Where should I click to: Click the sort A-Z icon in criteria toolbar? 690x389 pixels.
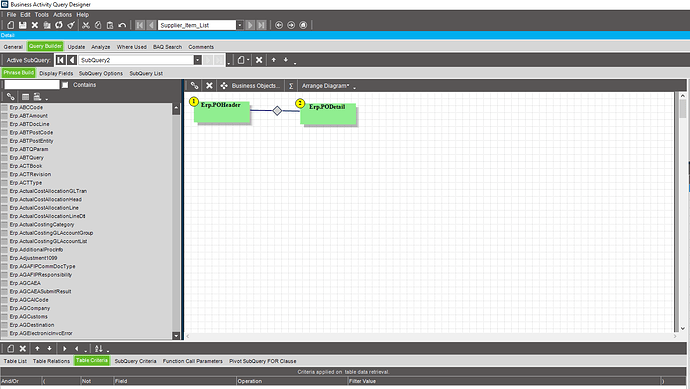[99, 349]
